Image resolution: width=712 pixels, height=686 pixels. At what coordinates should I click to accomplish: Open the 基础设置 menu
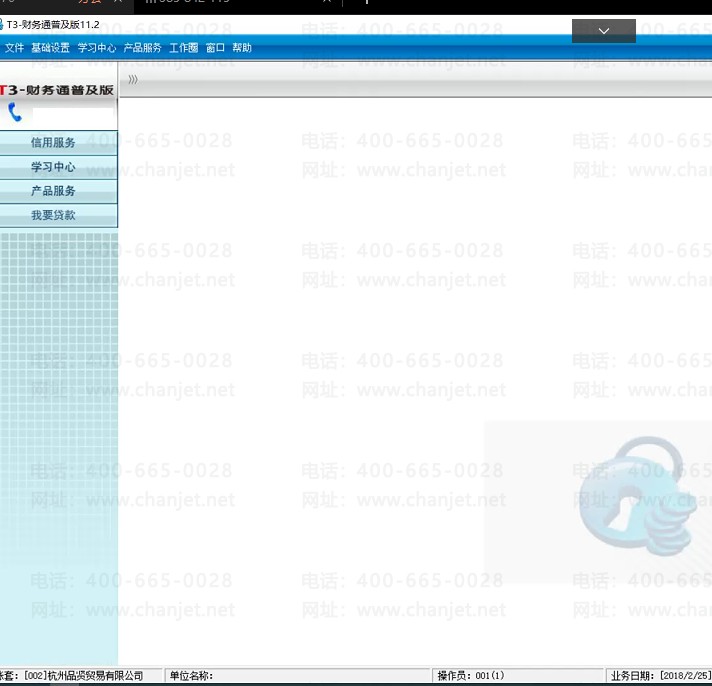pos(50,48)
